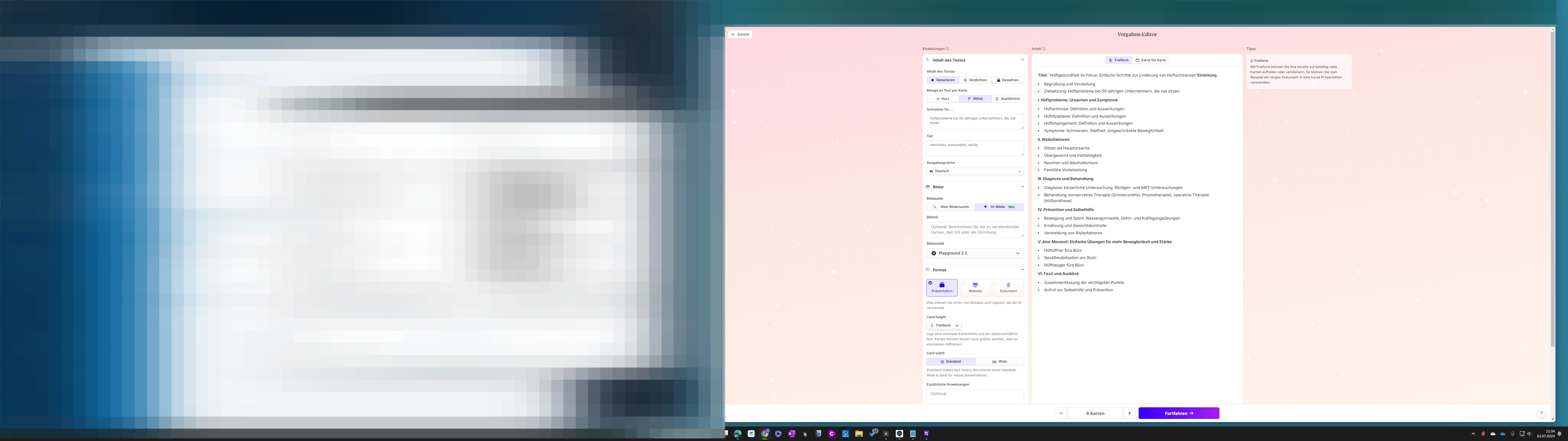Click the Zurück back button
The image size is (1568, 441).
740,34
